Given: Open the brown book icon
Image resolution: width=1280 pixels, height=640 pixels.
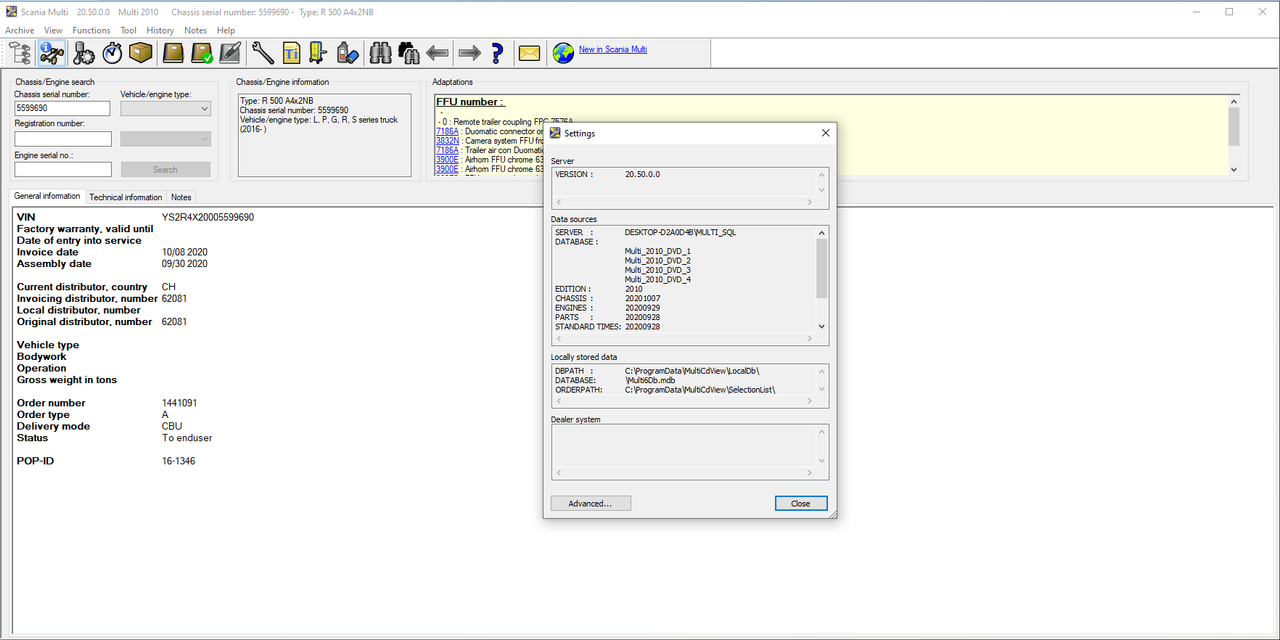Looking at the screenshot, I should (x=174, y=53).
